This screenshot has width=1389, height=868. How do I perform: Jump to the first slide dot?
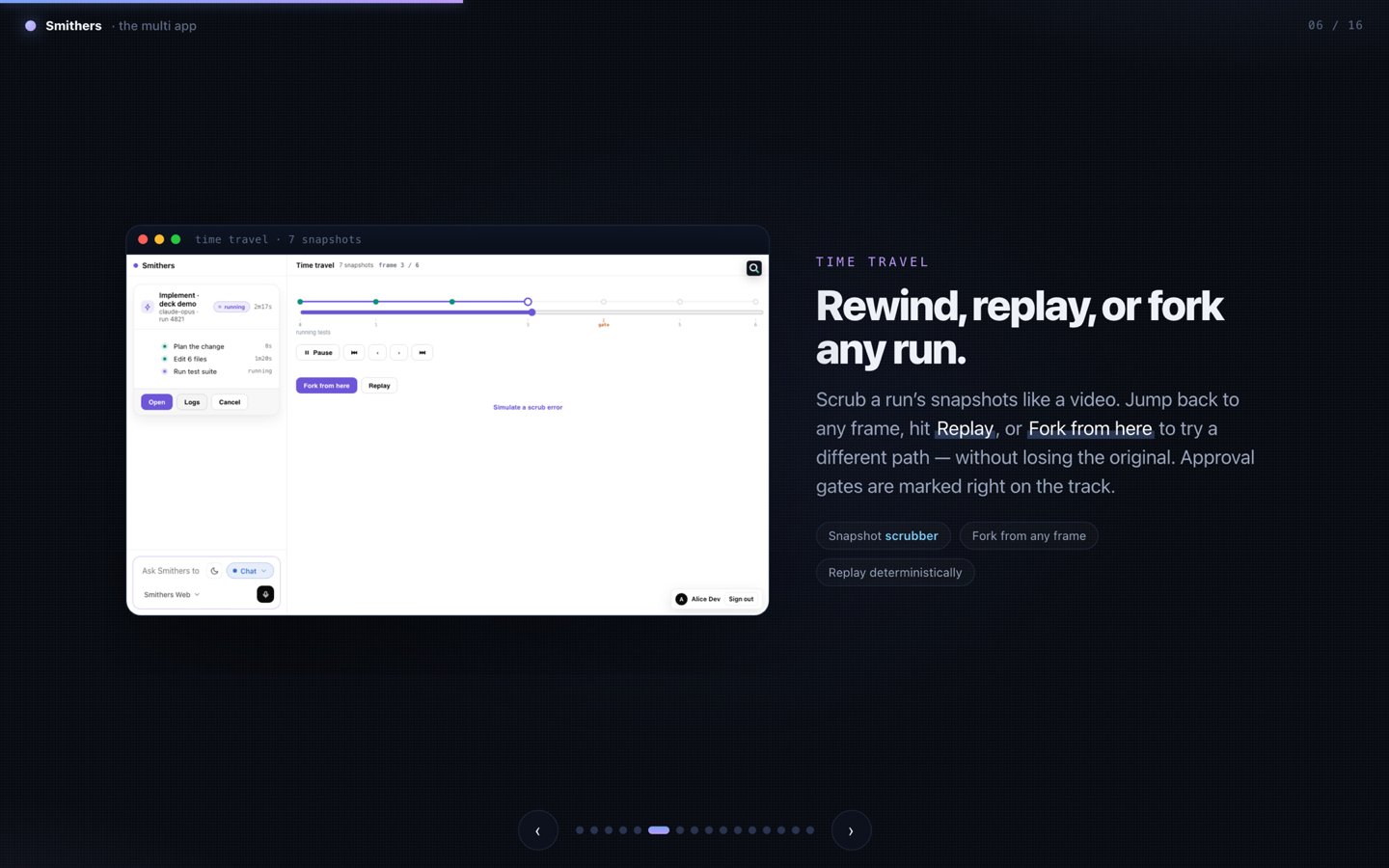580,830
